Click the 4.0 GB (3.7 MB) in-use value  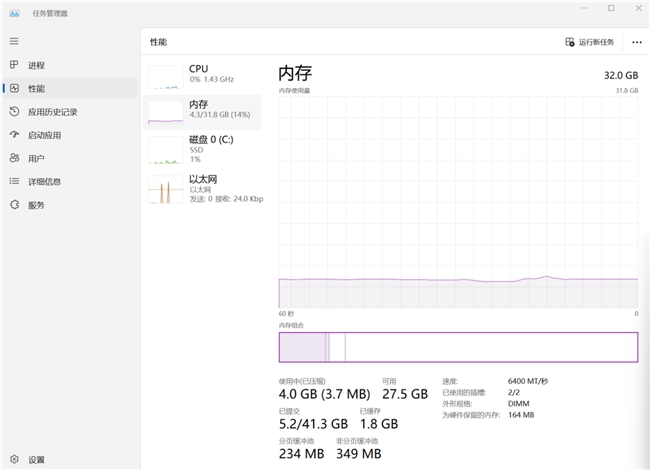[325, 394]
